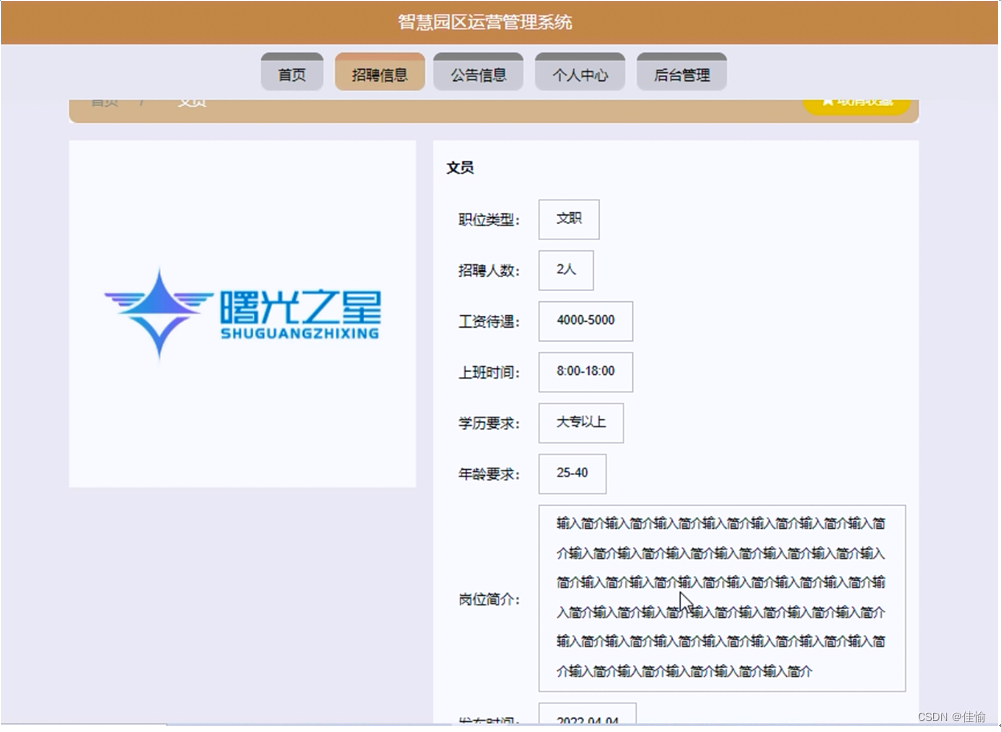The height and width of the screenshot is (732, 1001).
Task: Click the star emblem in the logo
Action: (160, 314)
